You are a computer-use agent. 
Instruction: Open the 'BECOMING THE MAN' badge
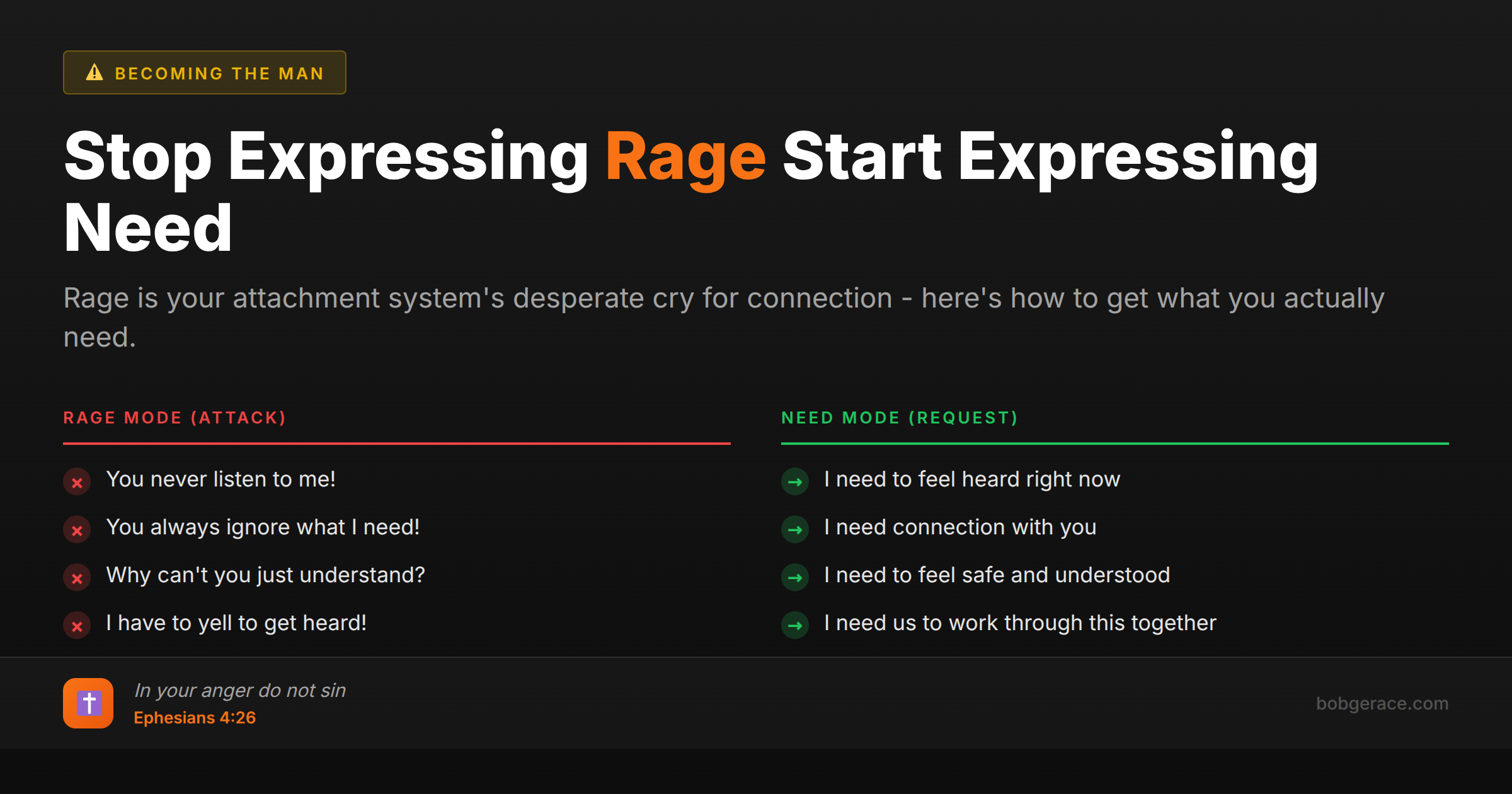click(204, 72)
